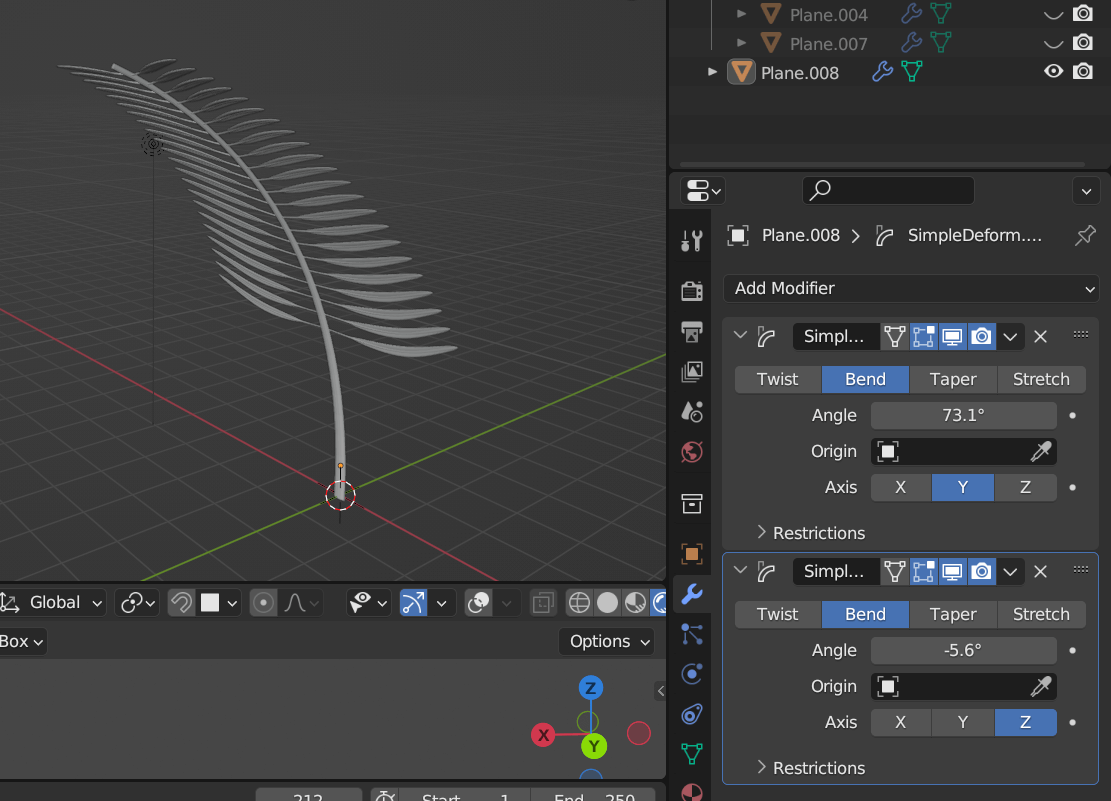Image resolution: width=1111 pixels, height=801 pixels.
Task: Toggle edit mode display on first modifier
Action: point(923,337)
